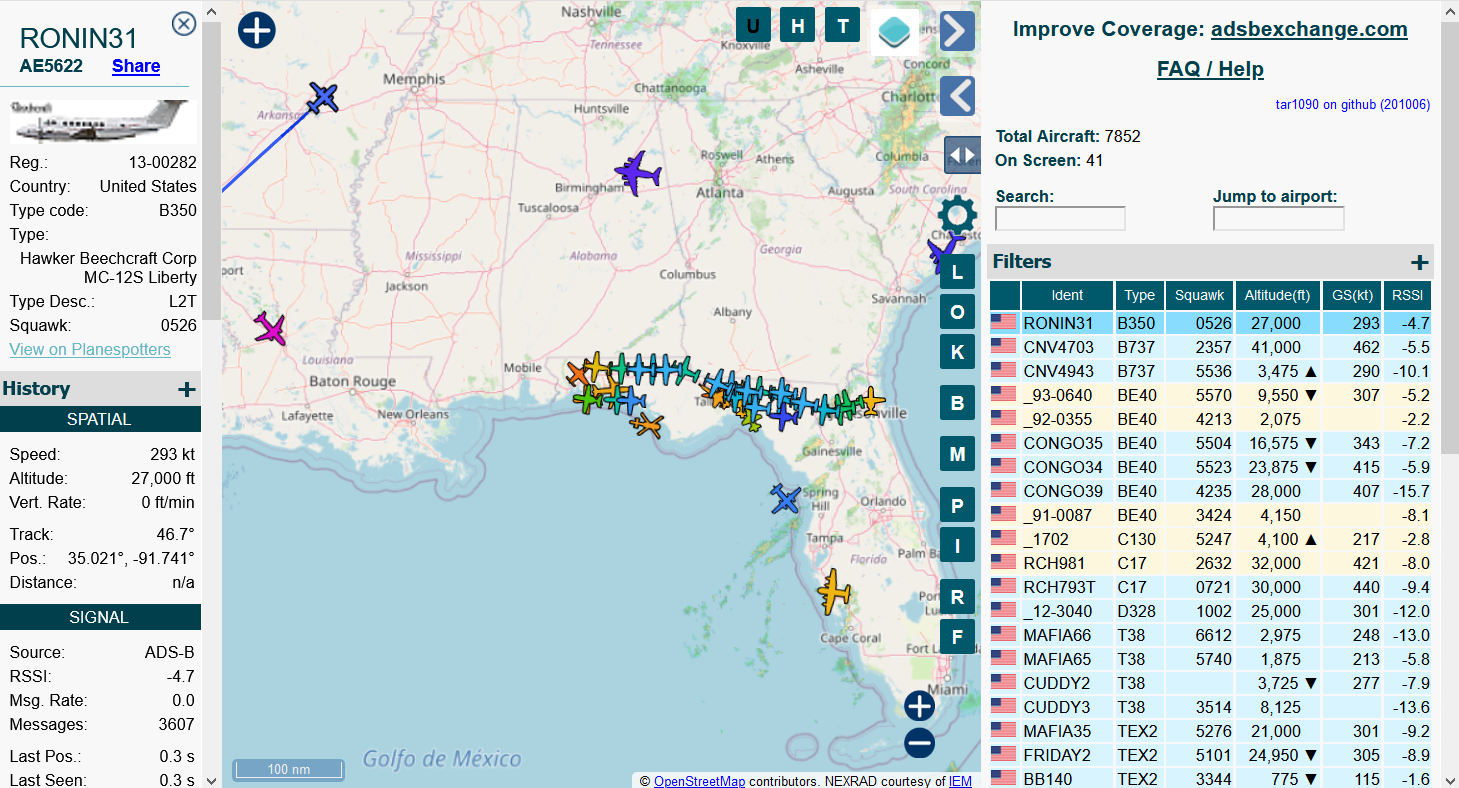Expand the History section
1459x788 pixels.
[x=186, y=389]
